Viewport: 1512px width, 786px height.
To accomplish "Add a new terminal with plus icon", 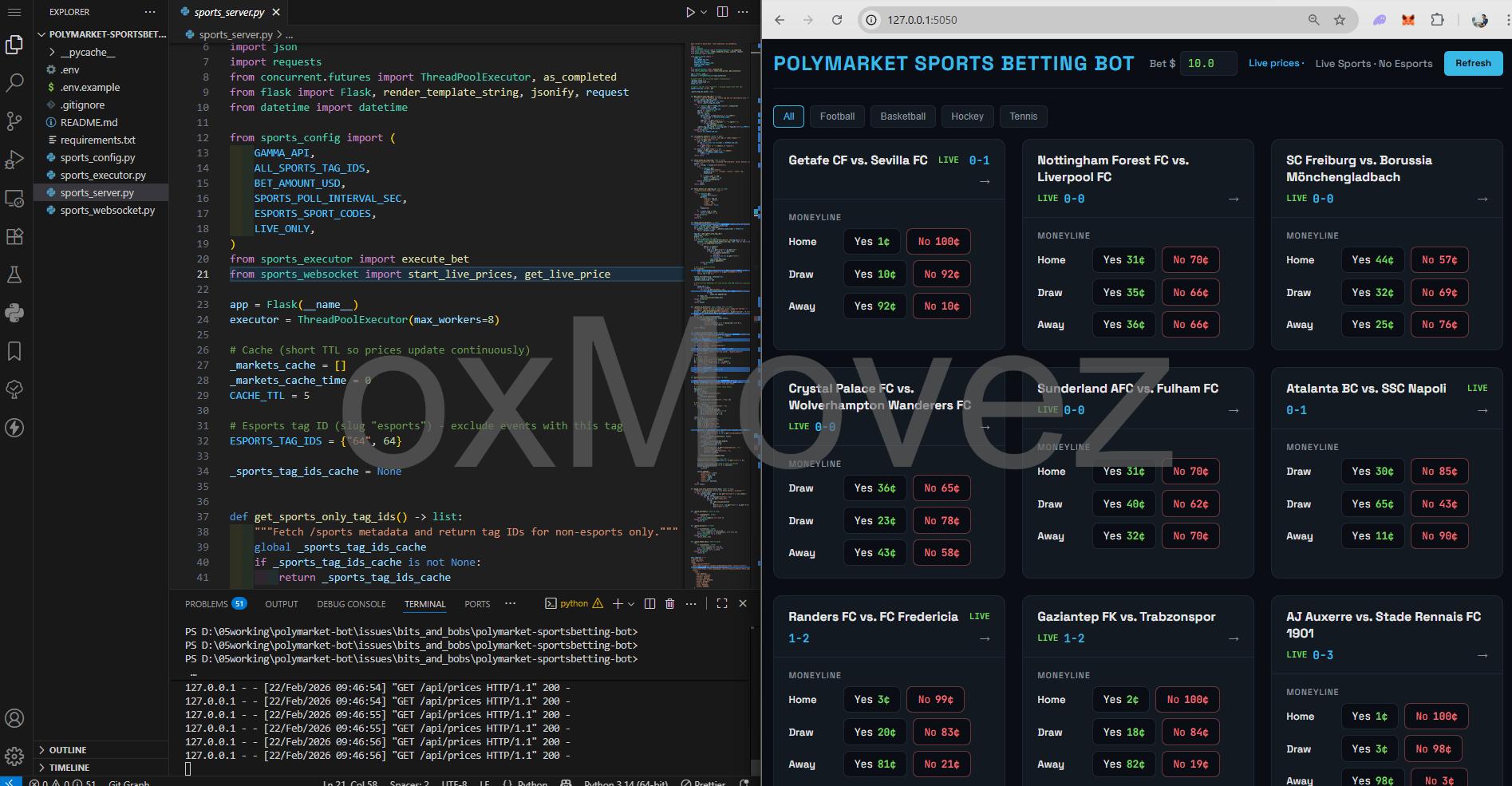I will pos(617,604).
